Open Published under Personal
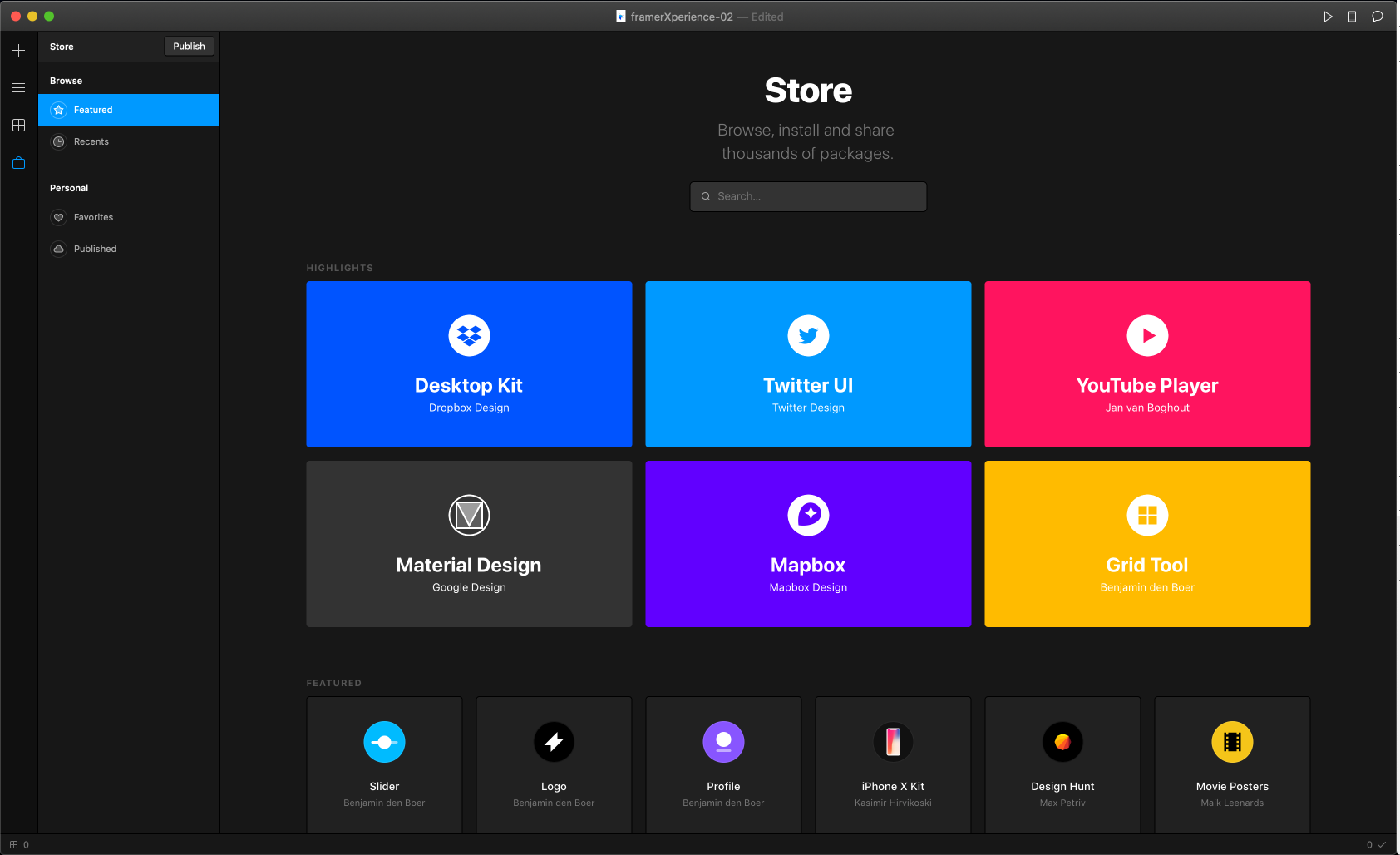This screenshot has width=1400, height=855. 129,249
